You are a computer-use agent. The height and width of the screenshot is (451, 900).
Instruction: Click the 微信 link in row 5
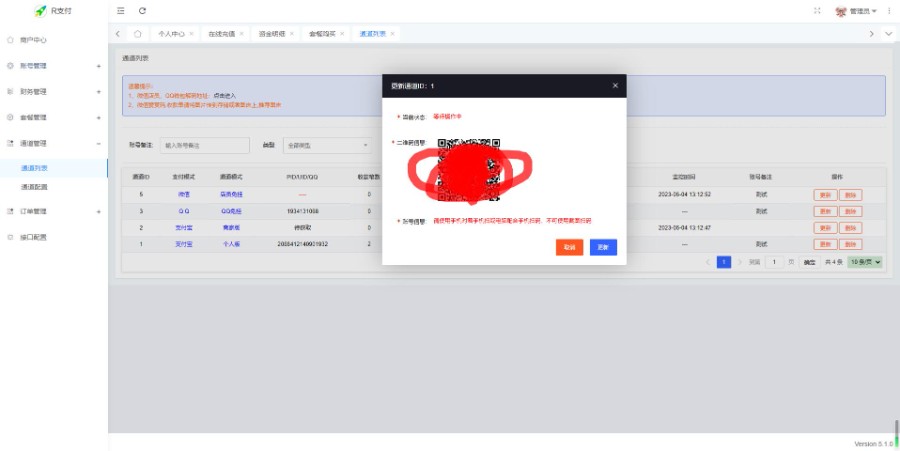point(184,195)
